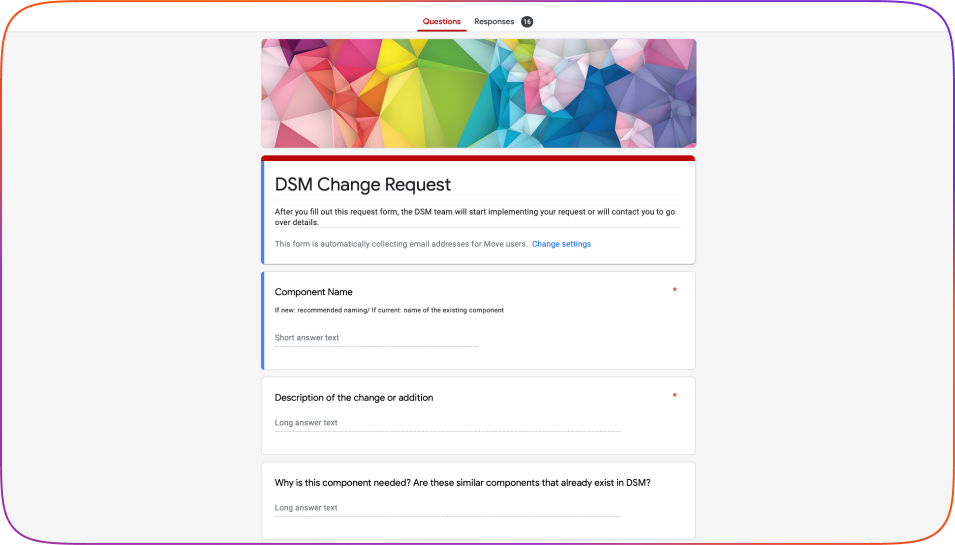
Task: Click the Component Name naming hint description
Action: [389, 310]
